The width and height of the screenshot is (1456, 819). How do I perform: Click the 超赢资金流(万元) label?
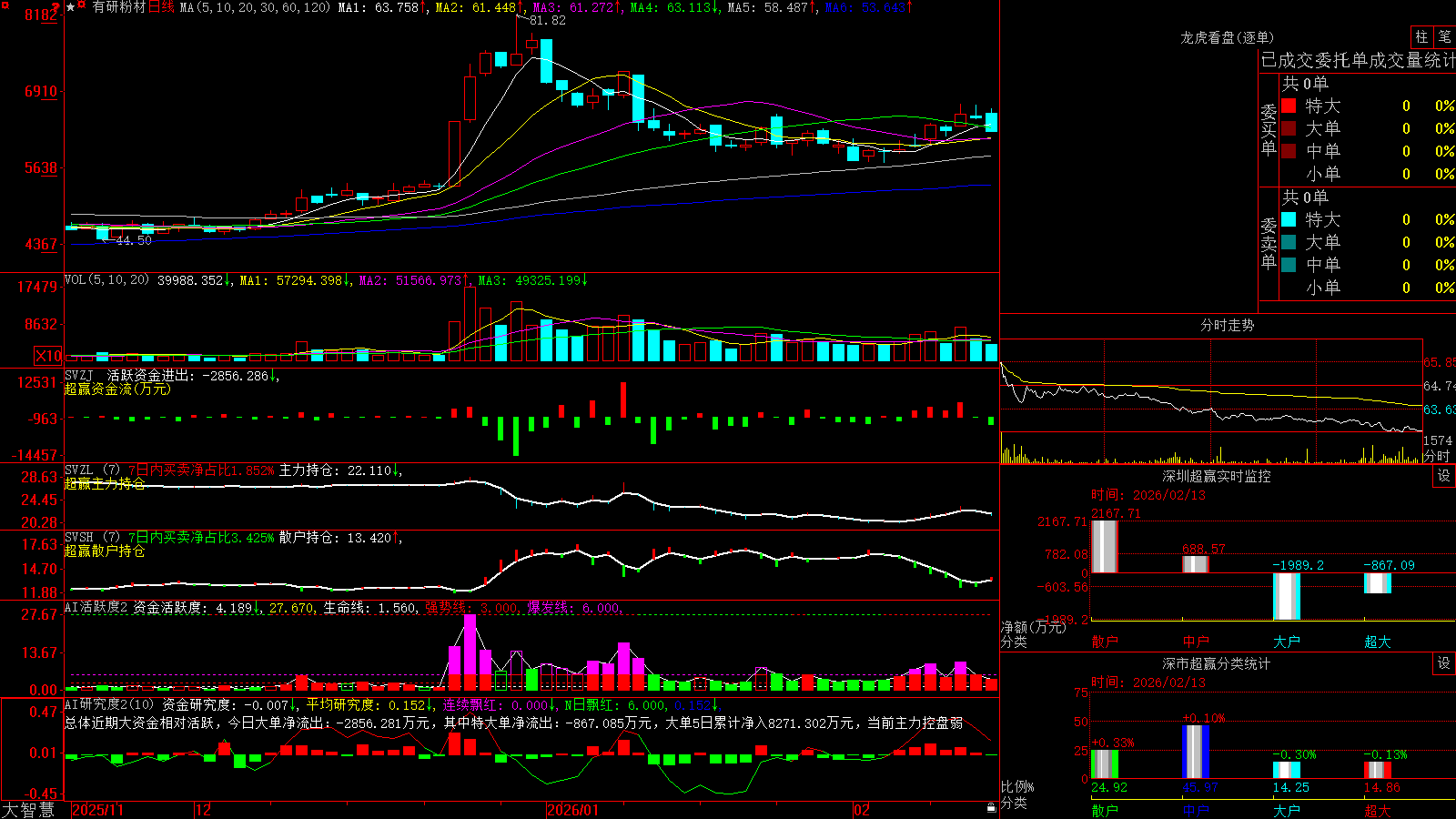click(117, 389)
